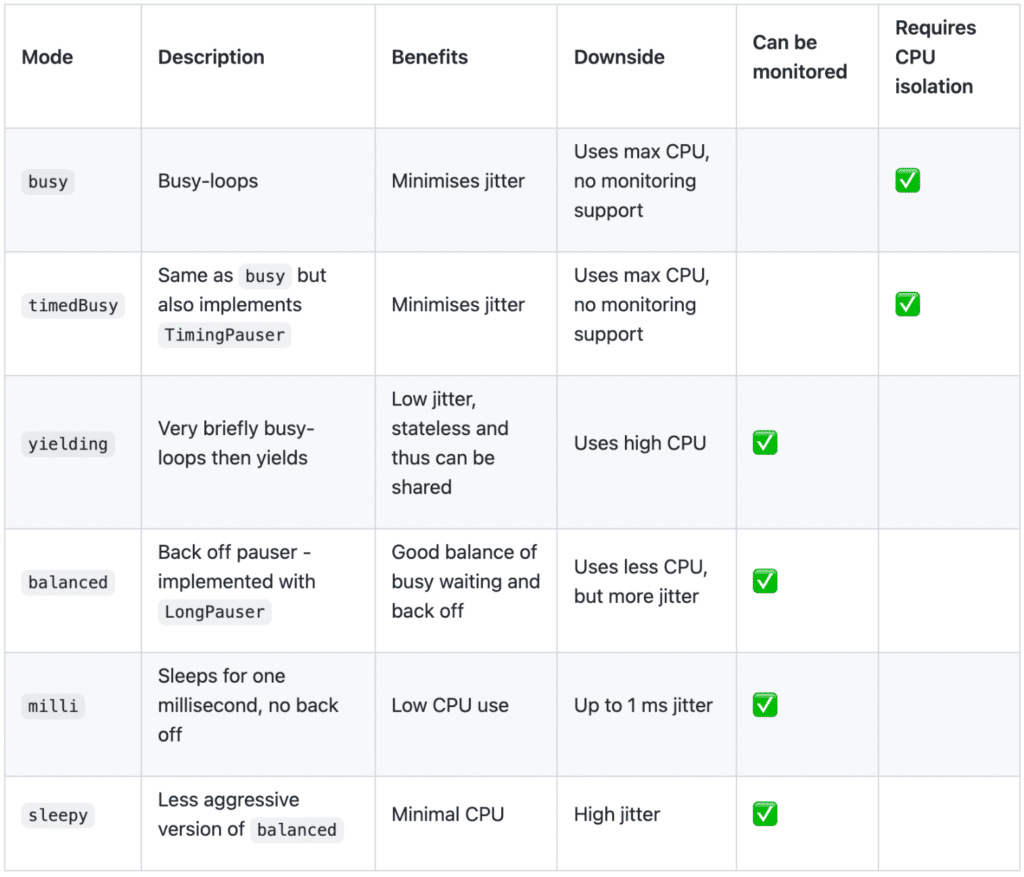Click the milli row monitored checkmark

click(765, 705)
